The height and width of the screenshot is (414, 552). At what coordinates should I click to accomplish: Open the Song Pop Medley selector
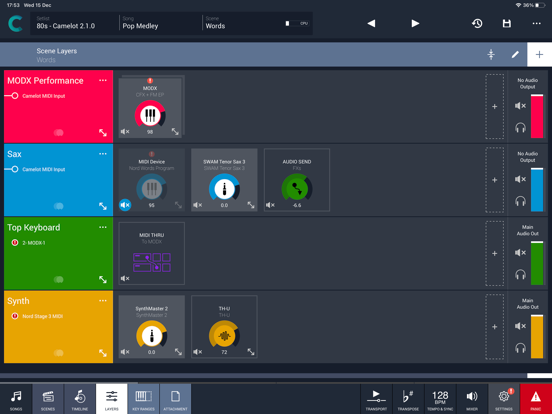coord(160,23)
